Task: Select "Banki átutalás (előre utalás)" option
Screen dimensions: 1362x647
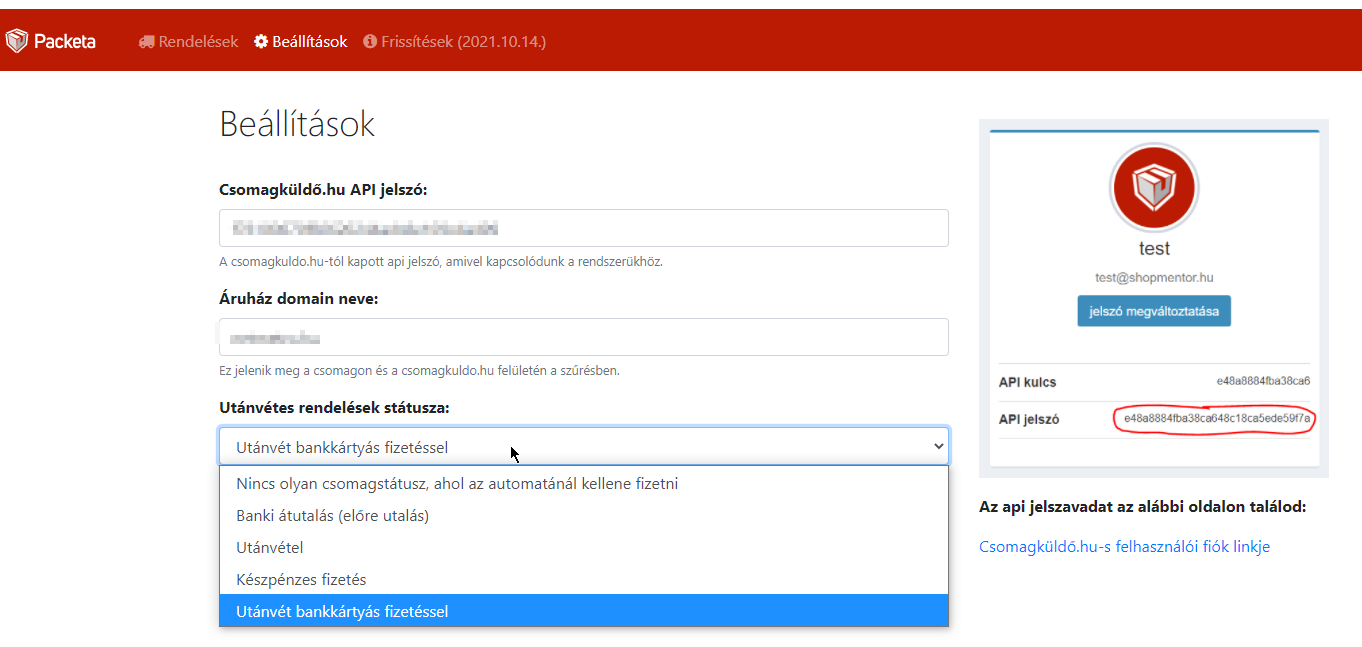Action: pyautogui.click(x=584, y=516)
